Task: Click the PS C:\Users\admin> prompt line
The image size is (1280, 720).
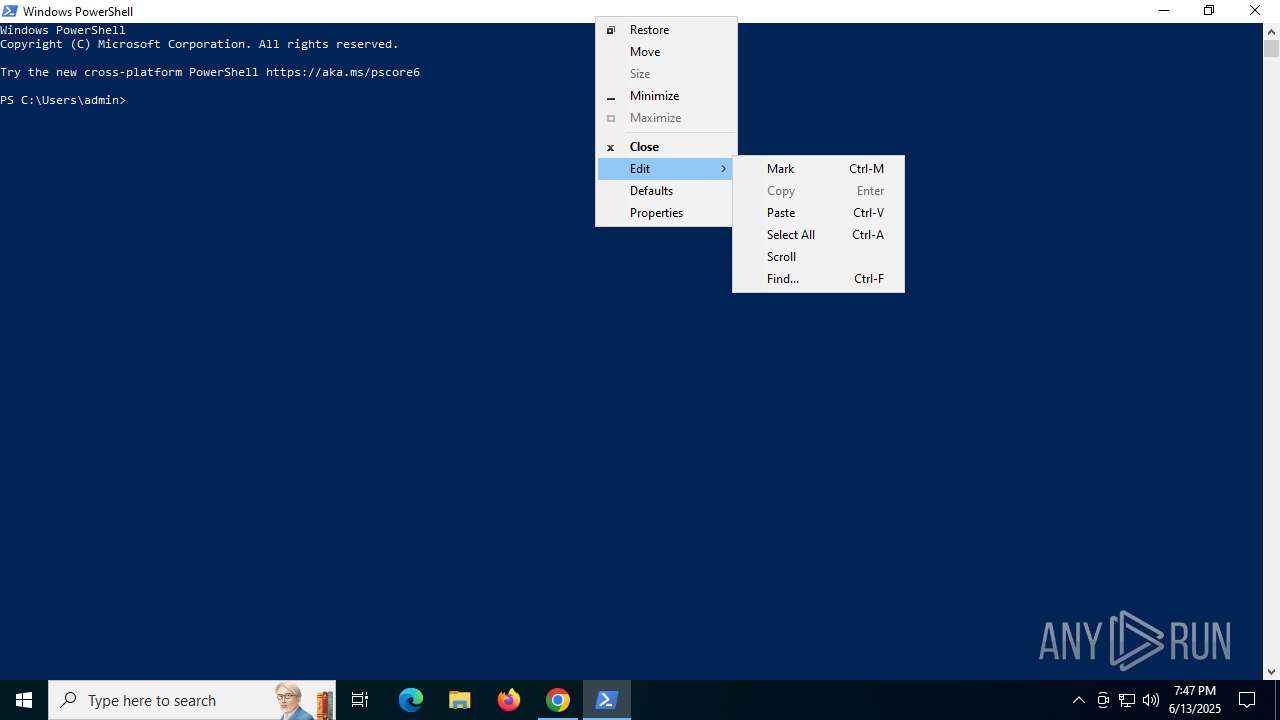Action: (63, 100)
